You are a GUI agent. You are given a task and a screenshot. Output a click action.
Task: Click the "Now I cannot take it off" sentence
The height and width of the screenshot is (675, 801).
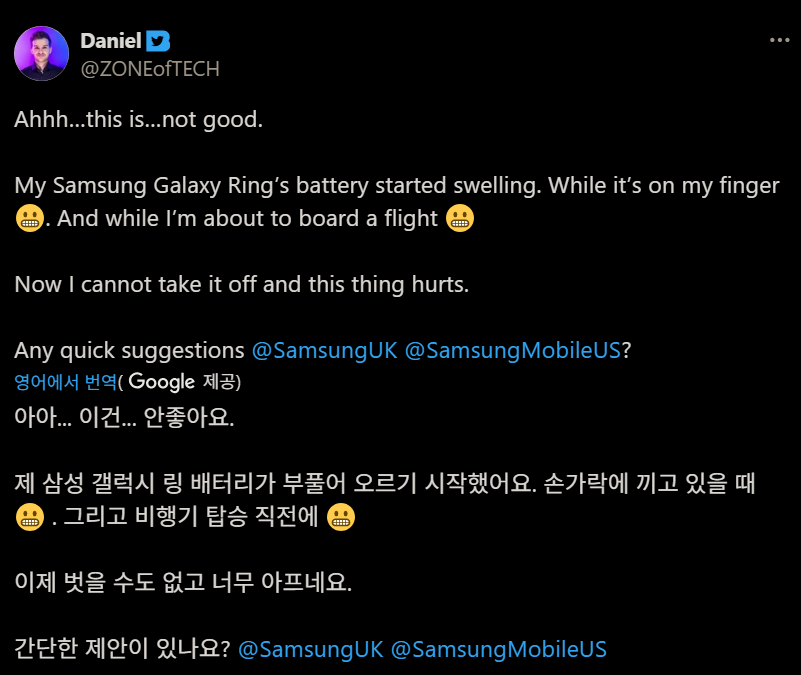coord(241,284)
